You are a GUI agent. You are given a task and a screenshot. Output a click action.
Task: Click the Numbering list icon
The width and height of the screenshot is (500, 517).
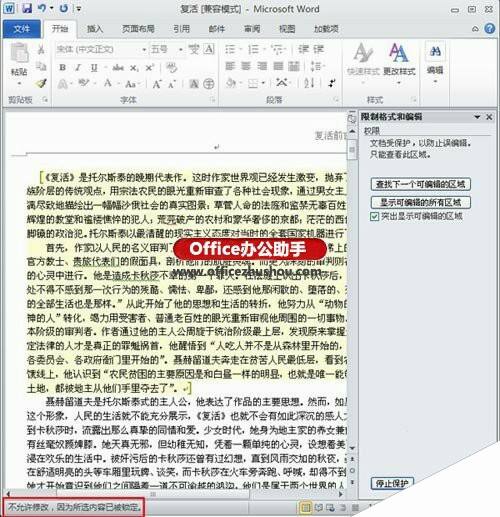253,50
